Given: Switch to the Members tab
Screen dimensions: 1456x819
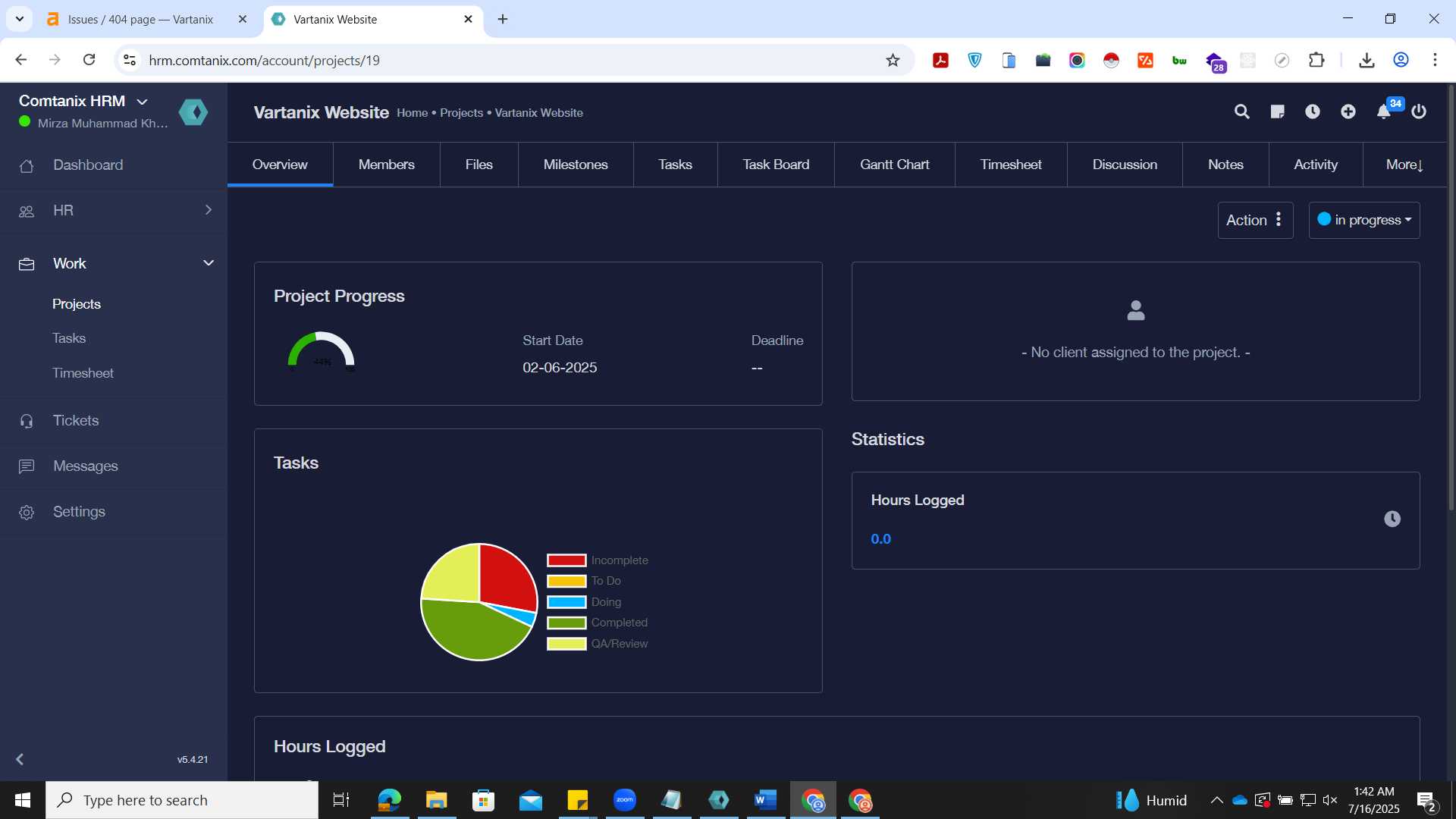Looking at the screenshot, I should point(386,165).
